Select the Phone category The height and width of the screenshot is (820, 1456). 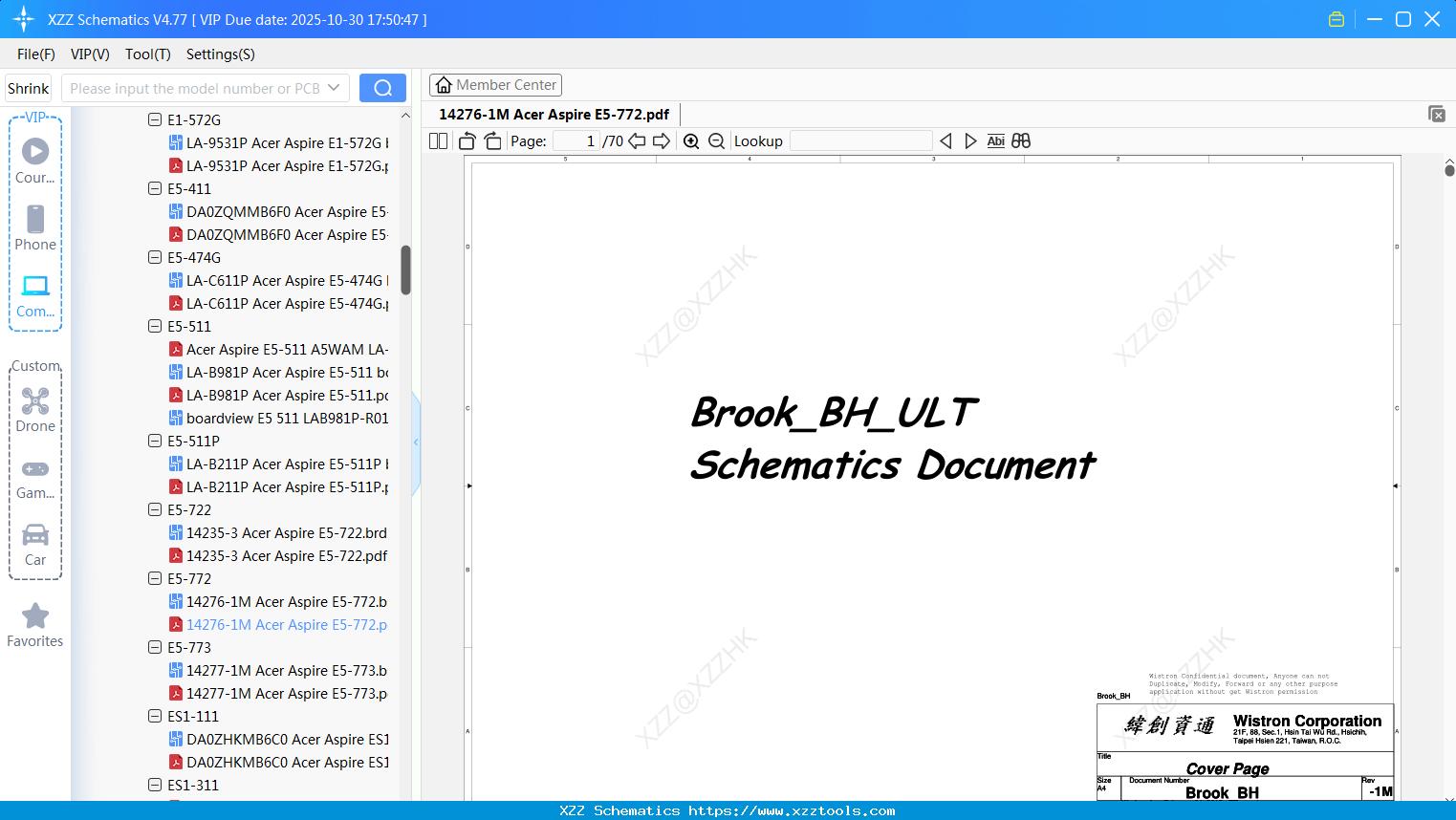click(35, 228)
